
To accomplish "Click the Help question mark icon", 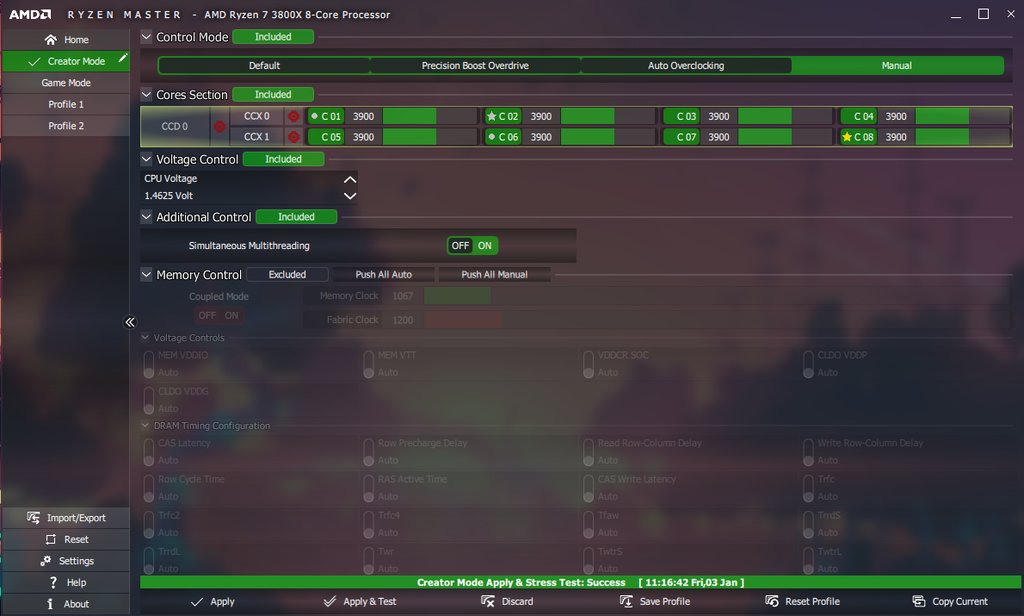I will click(x=53, y=582).
